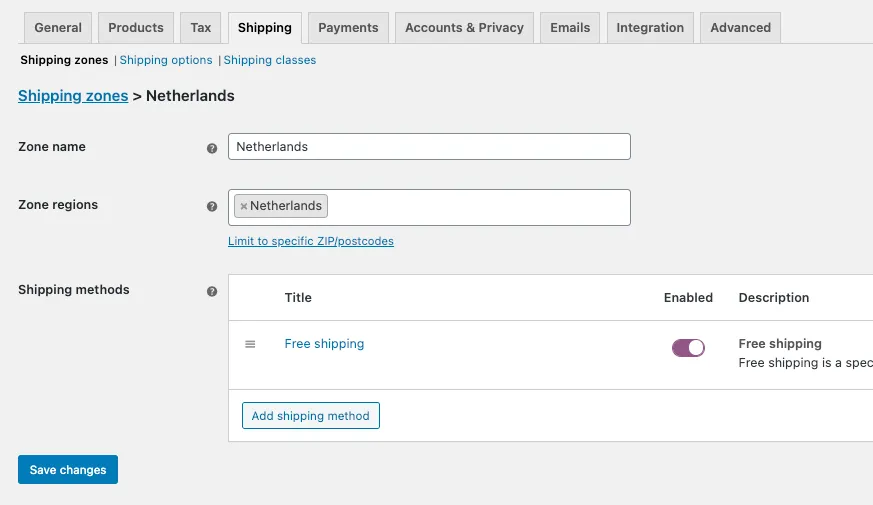
Task: Open the Shipping methods help tooltip icon
Action: 212,291
